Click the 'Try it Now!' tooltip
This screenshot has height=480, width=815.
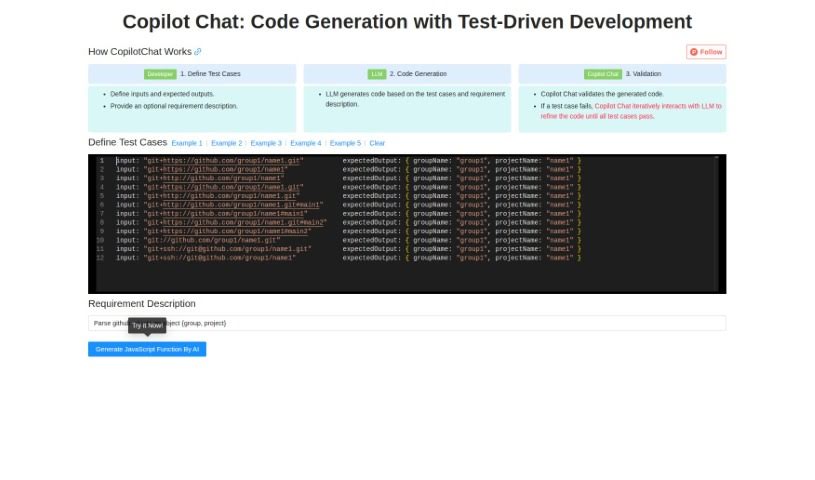pos(147,326)
